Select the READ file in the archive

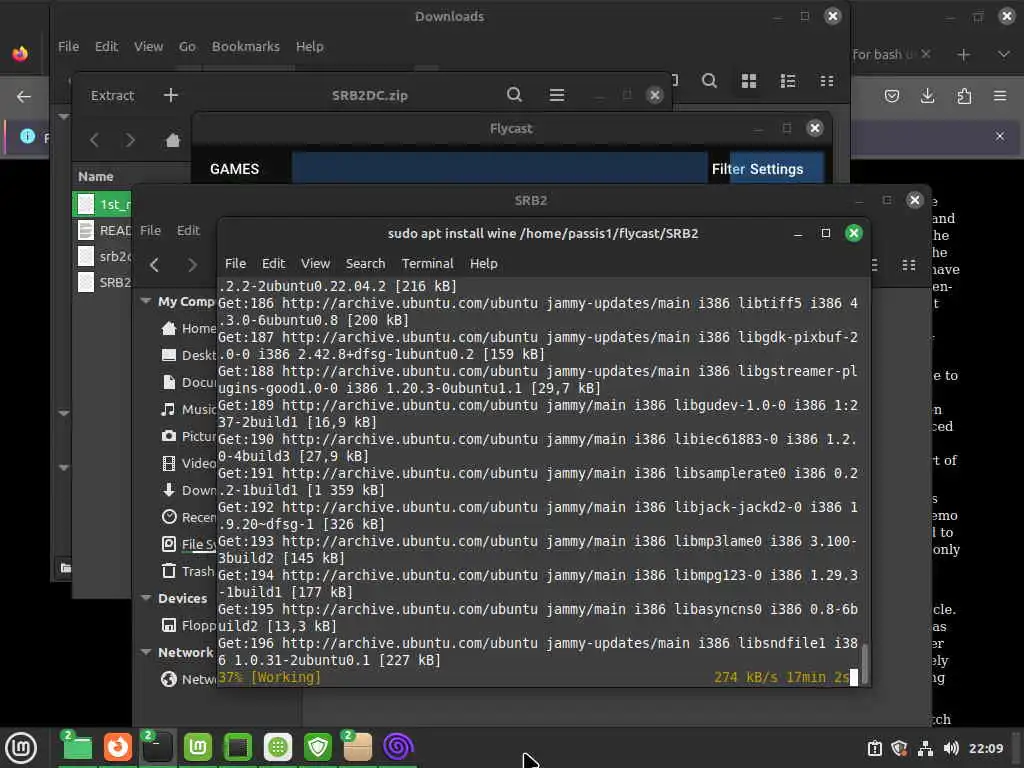(x=102, y=230)
